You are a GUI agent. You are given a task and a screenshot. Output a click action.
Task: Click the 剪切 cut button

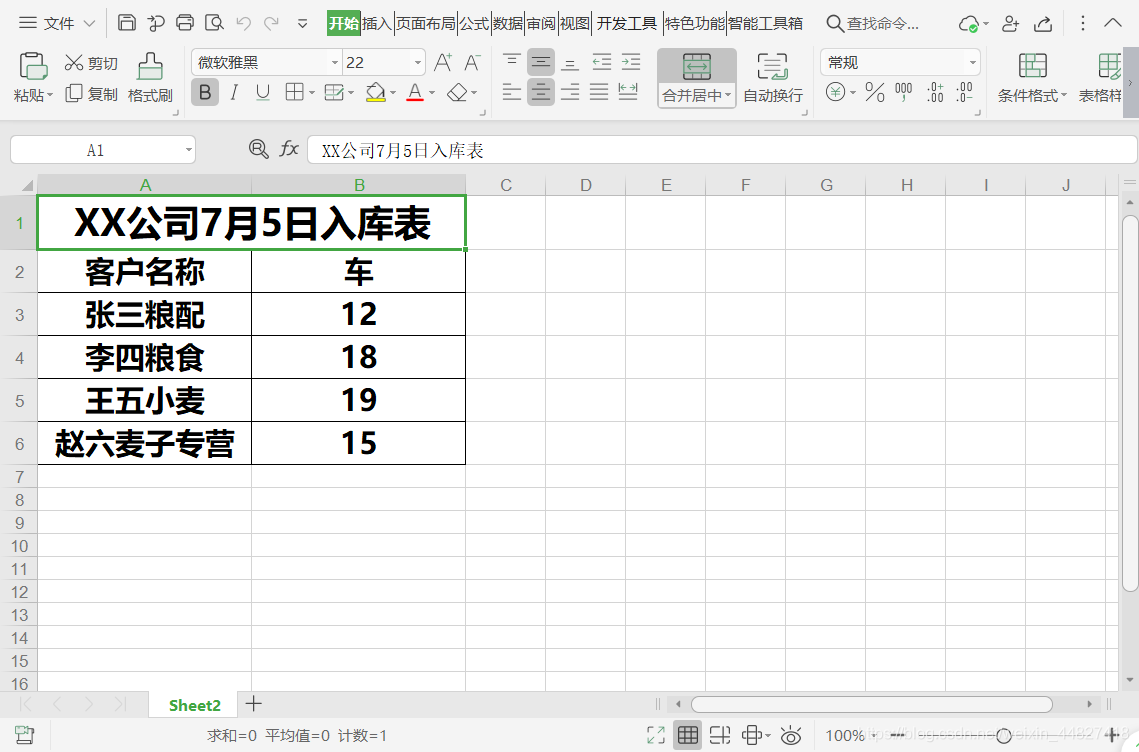89,62
